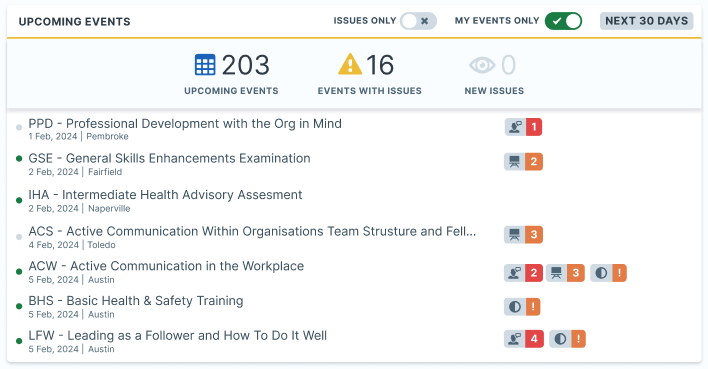Click the trainer issue badge with 2 on ACW row
This screenshot has height=369, width=708.
pos(523,273)
